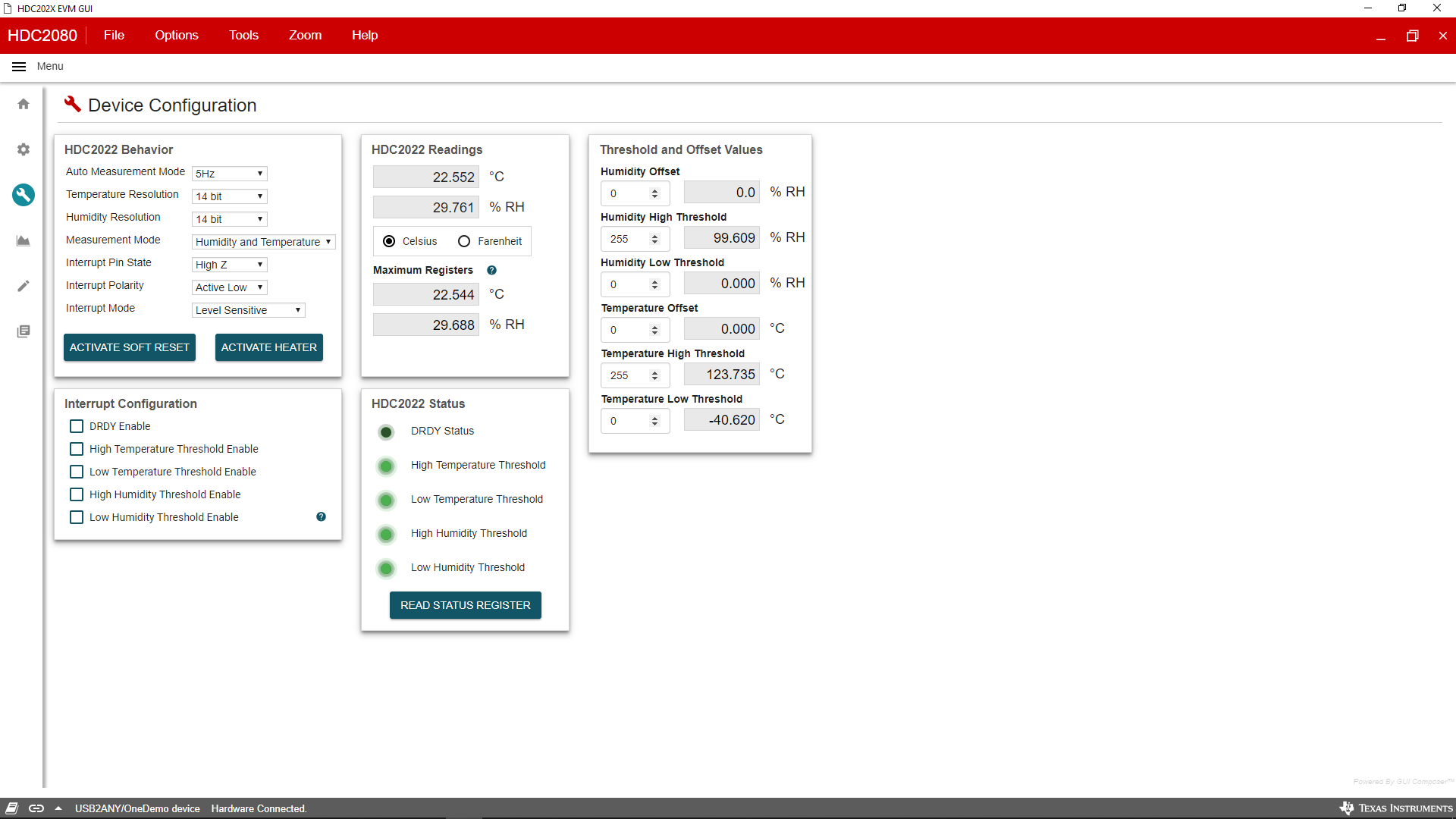Click help icon next to Maximum Registers
This screenshot has height=819, width=1456.
click(491, 270)
